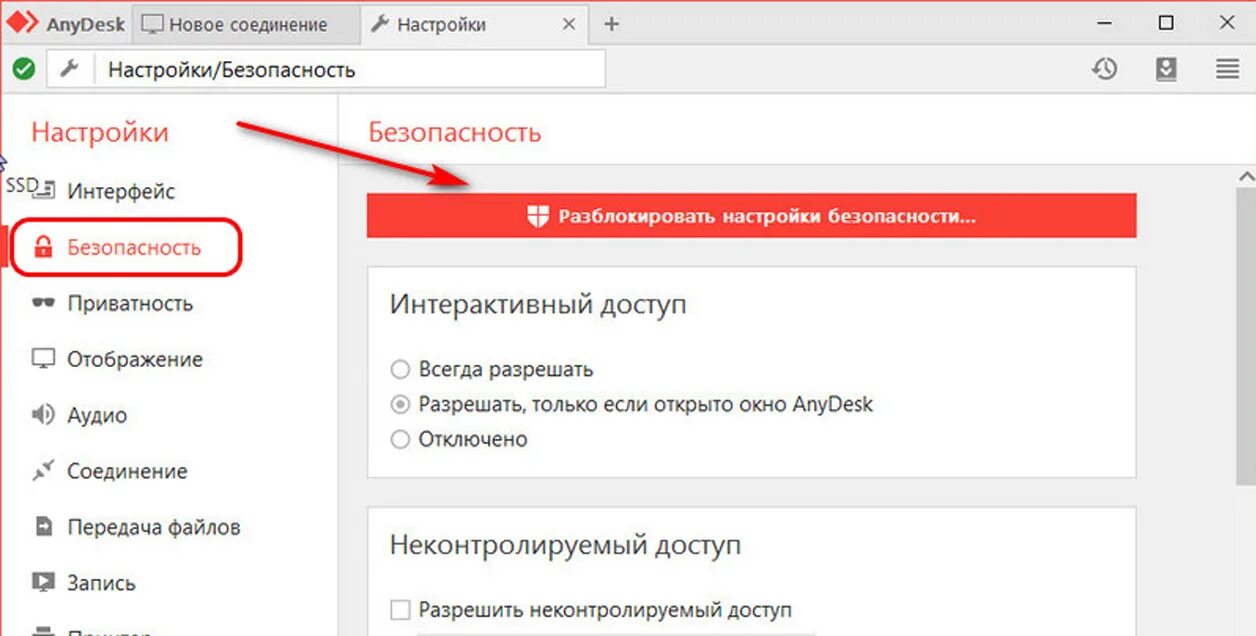The height and width of the screenshot is (636, 1256).
Task: Click the green connection status icon
Action: [x=24, y=69]
